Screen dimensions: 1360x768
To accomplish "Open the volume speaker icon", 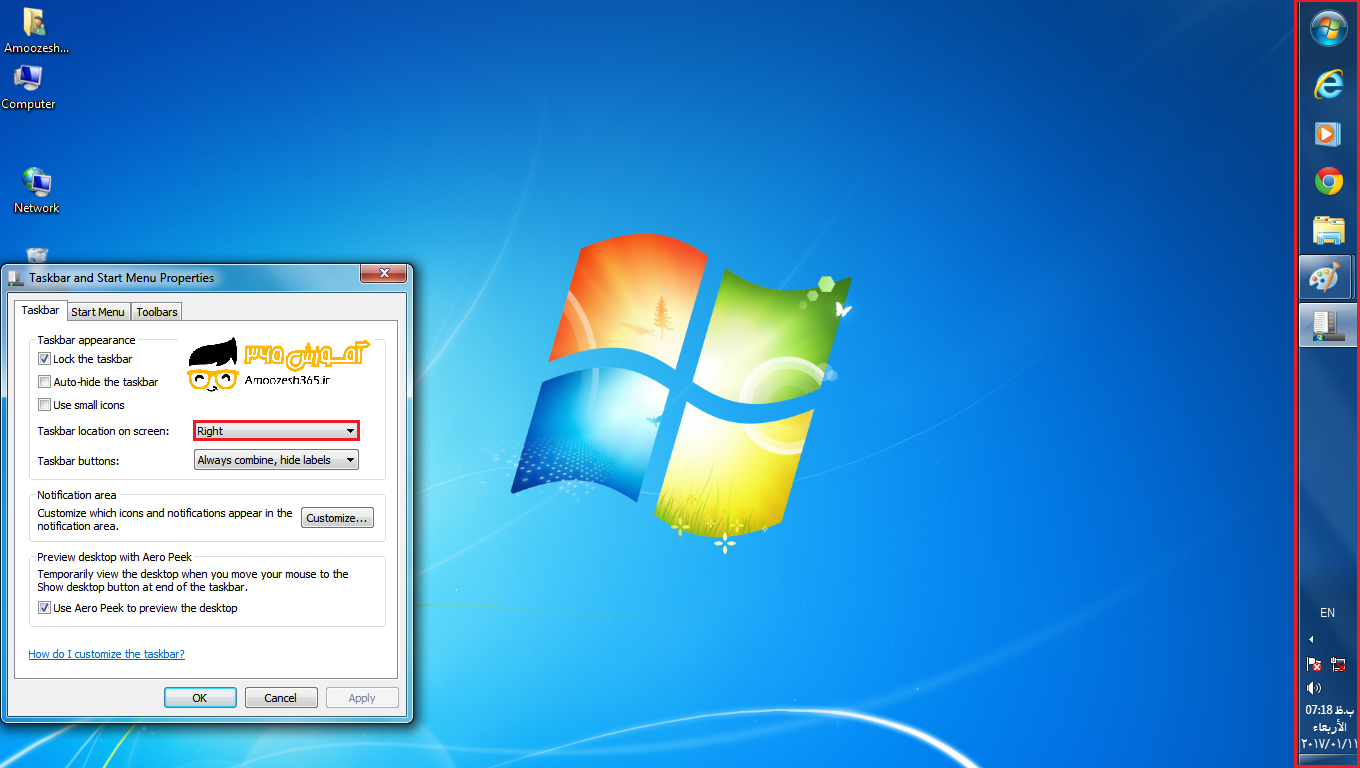I will click(1314, 688).
